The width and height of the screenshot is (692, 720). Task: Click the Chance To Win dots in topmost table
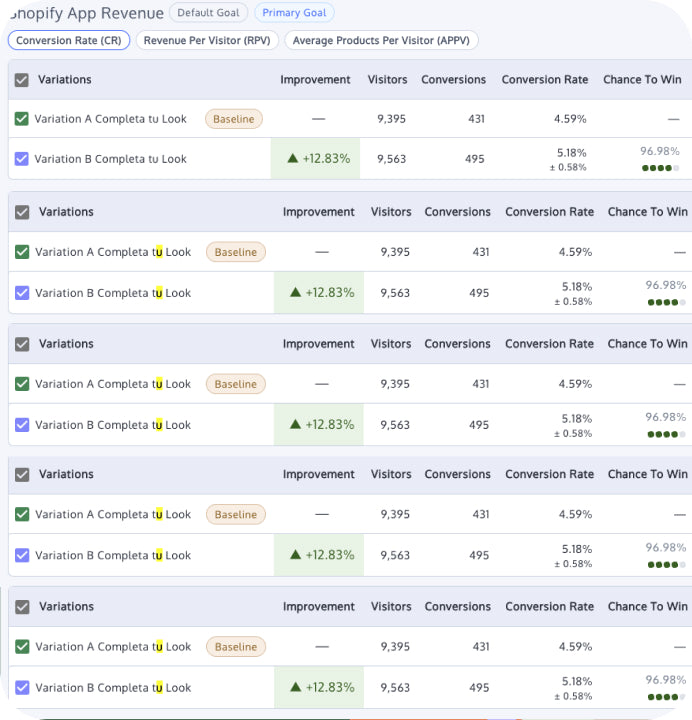[x=659, y=168]
